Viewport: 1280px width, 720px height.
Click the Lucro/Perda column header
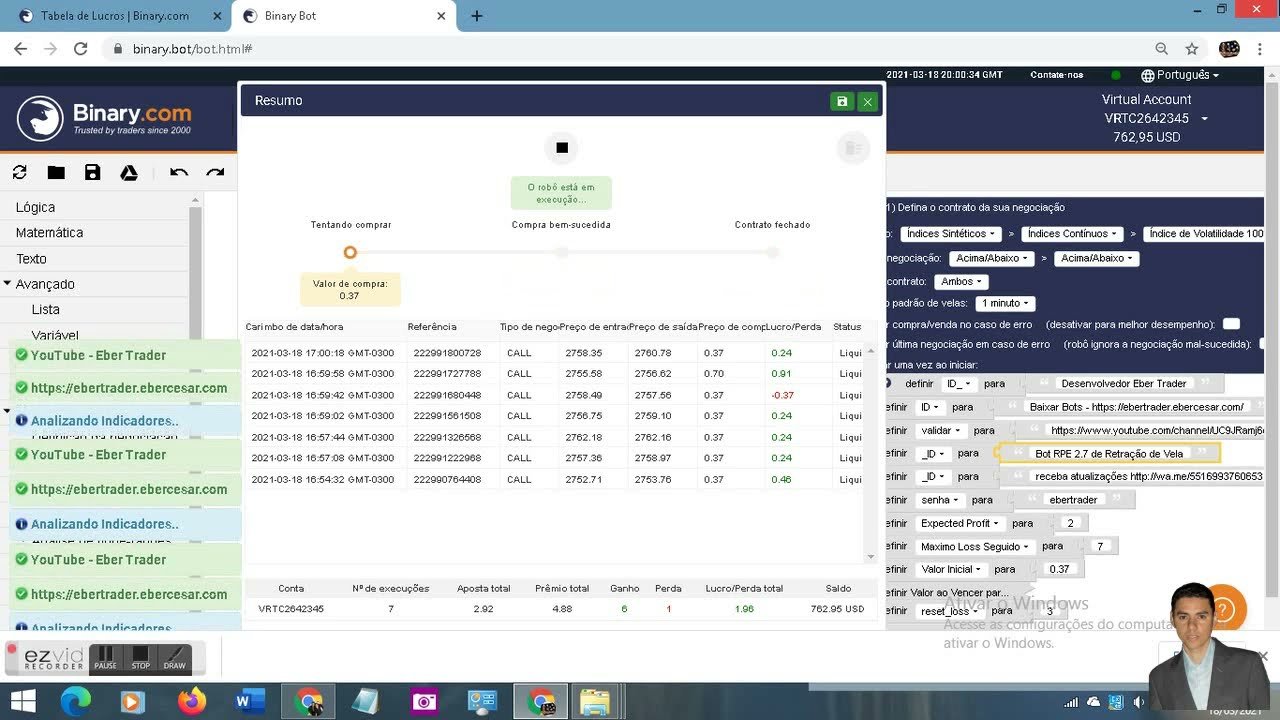point(794,327)
